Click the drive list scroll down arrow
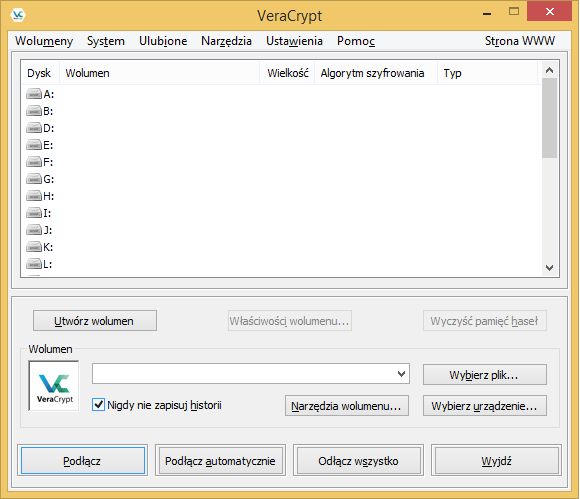This screenshot has height=499, width=580. pyautogui.click(x=550, y=267)
